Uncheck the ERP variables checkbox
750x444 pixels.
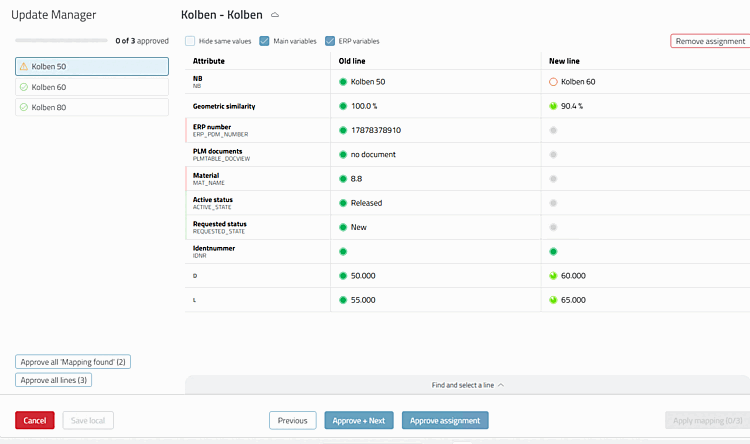(x=330, y=41)
